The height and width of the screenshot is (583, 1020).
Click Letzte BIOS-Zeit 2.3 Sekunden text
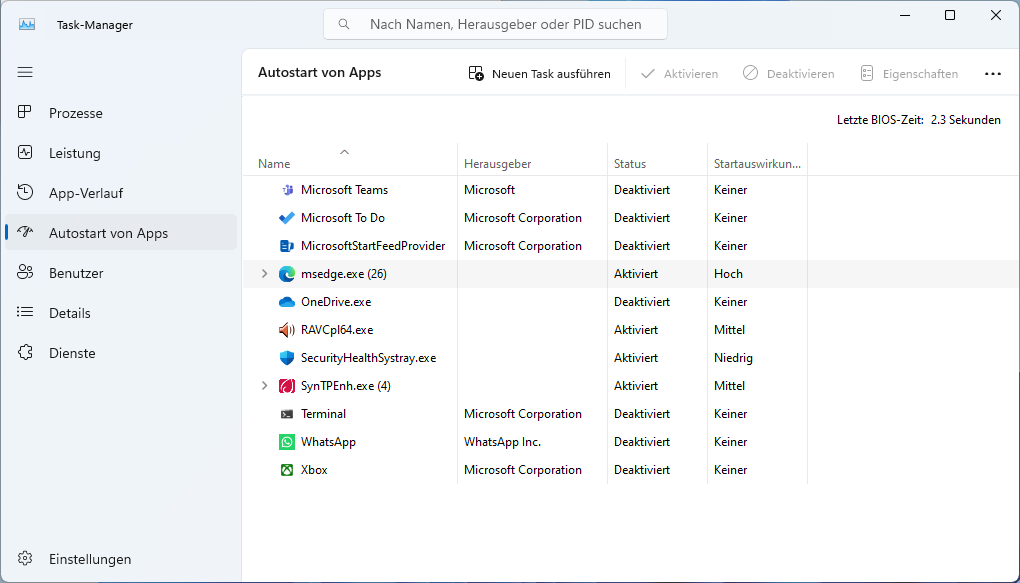click(x=919, y=120)
